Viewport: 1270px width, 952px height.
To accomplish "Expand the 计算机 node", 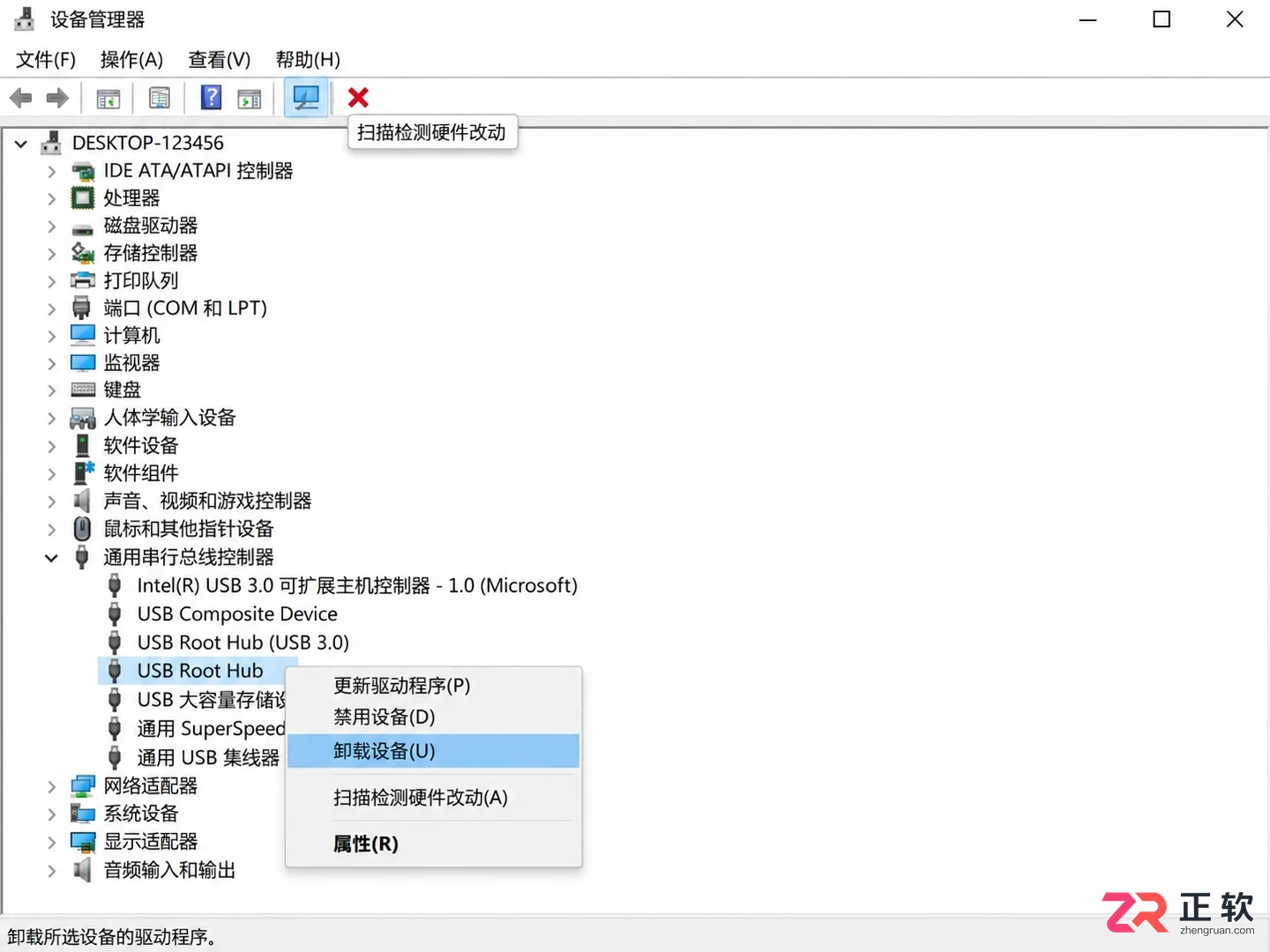I will click(51, 336).
